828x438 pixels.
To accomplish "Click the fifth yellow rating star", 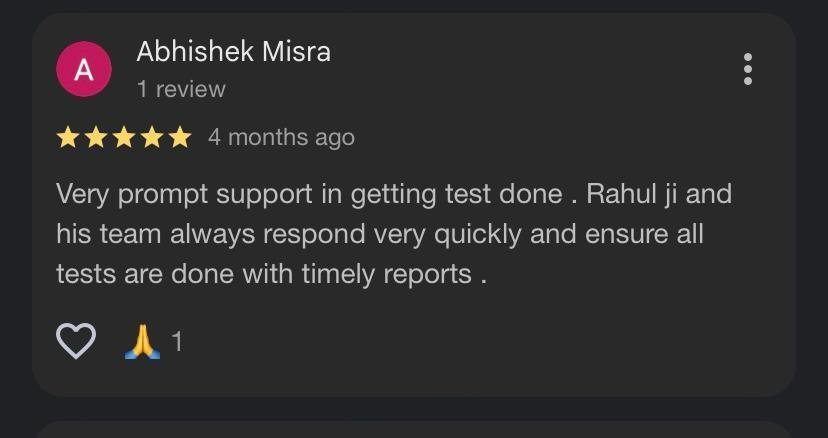I will pyautogui.click(x=180, y=137).
